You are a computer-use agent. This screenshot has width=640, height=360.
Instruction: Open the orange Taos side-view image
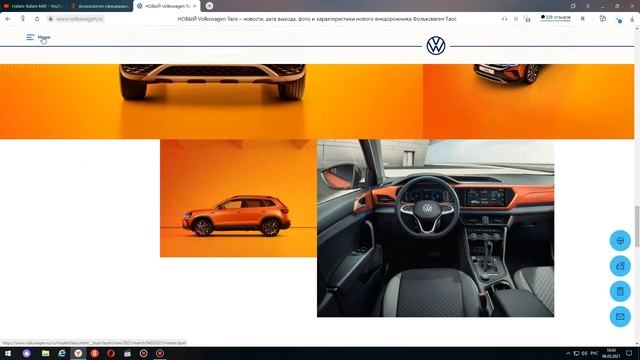(238, 198)
